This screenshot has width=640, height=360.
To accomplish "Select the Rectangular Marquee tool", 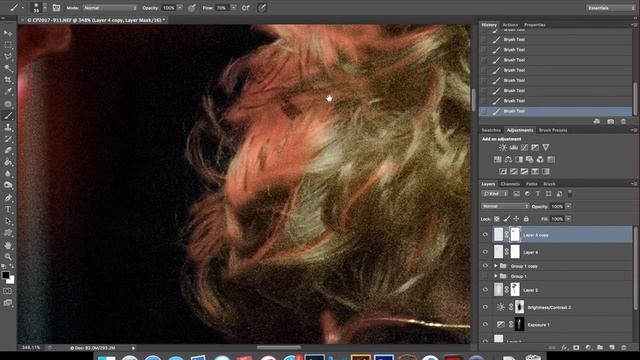I will [8, 44].
